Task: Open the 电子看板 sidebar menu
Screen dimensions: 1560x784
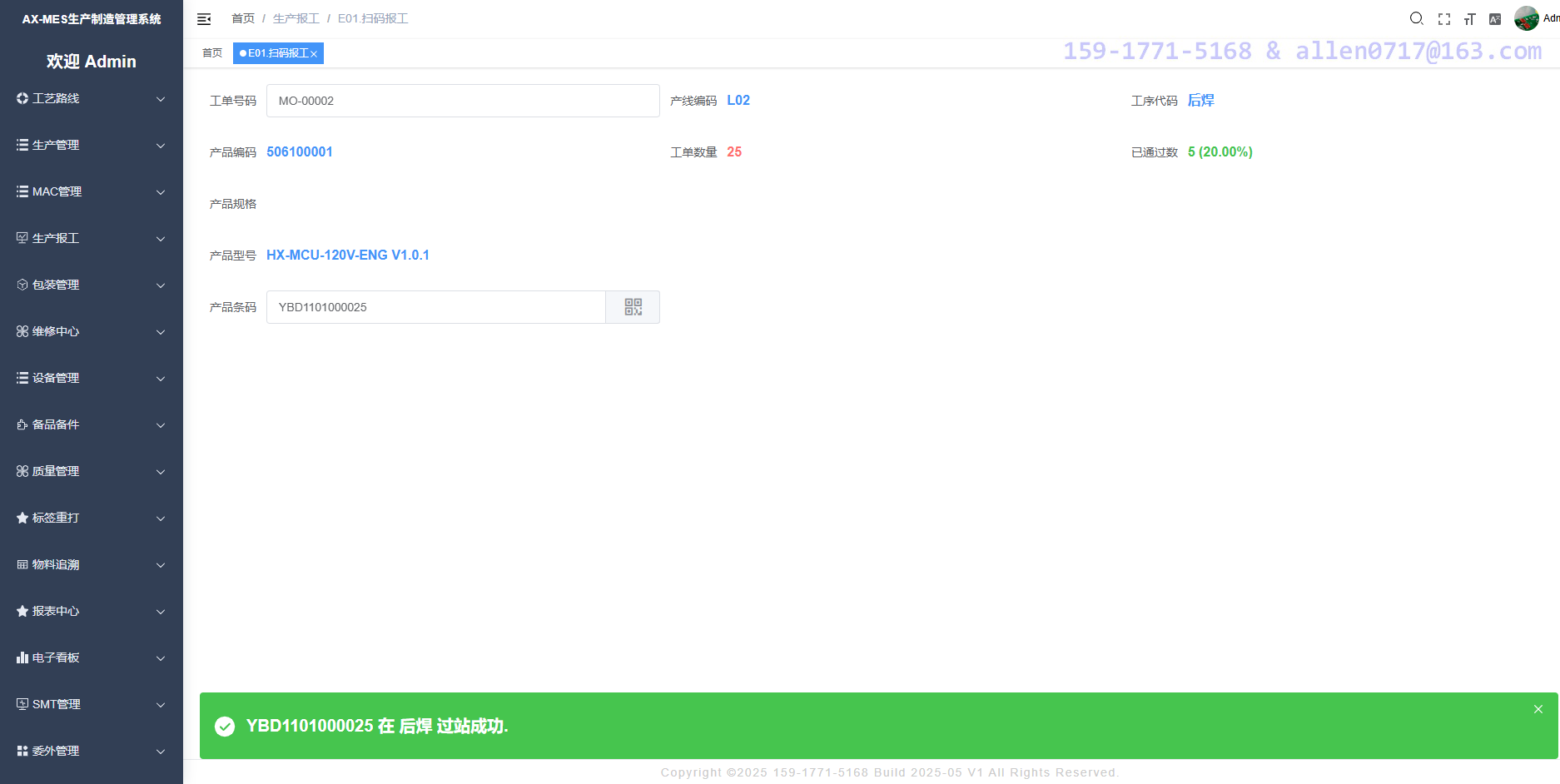Action: 92,657
